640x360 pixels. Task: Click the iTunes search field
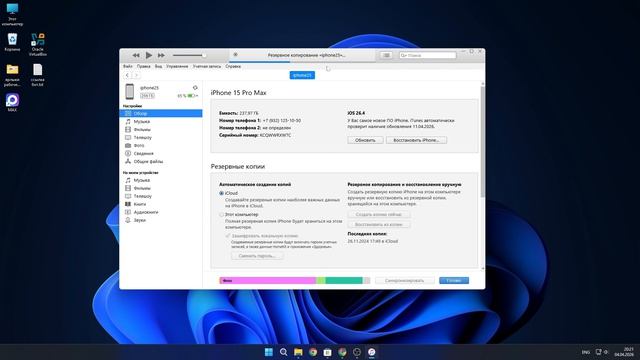(x=427, y=55)
